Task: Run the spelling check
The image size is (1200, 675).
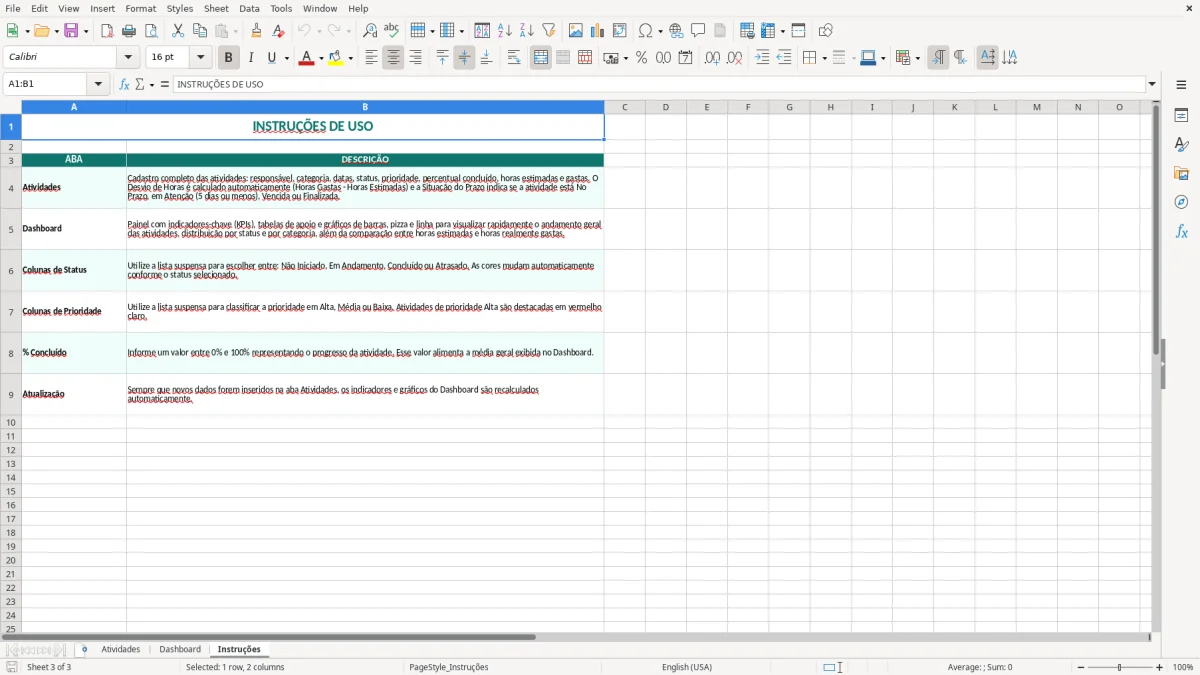Action: pos(392,31)
